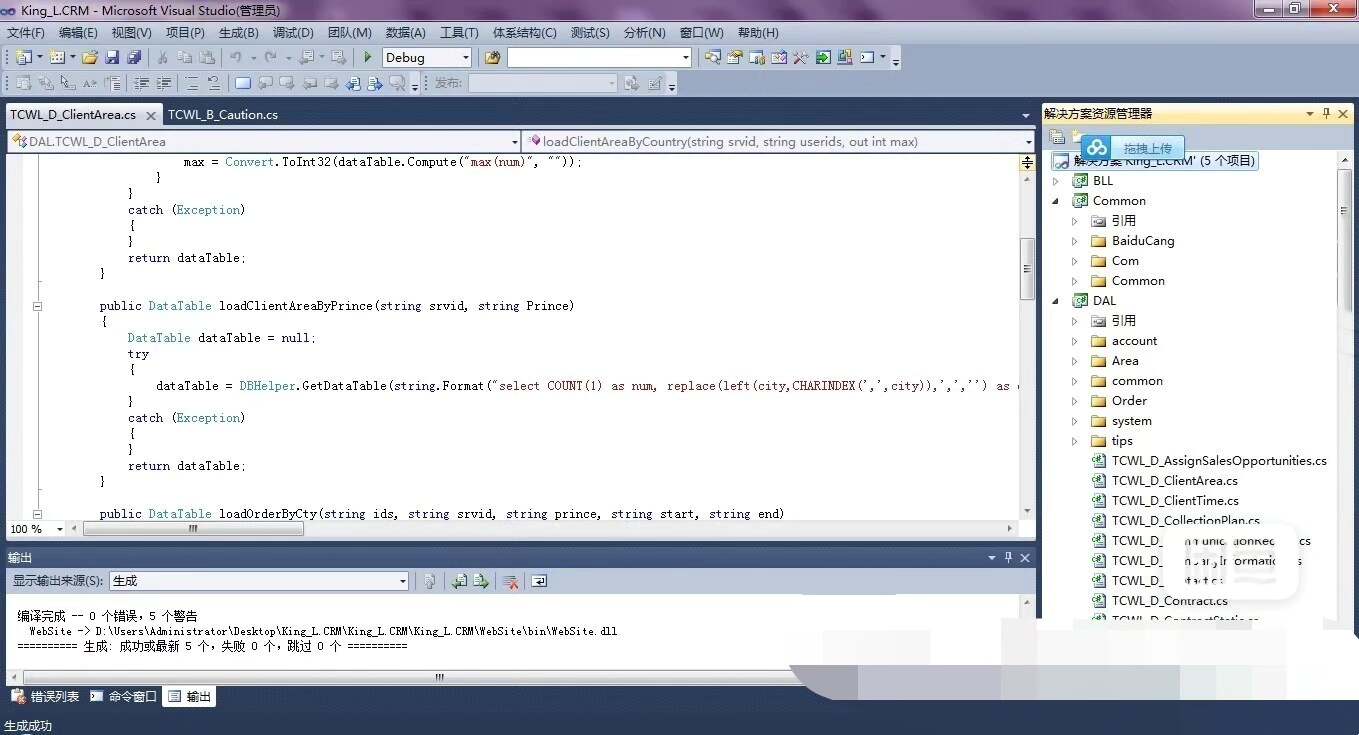
Task: Click the Properties icon in Solution Explorer toolbar
Action: pos(1057,137)
